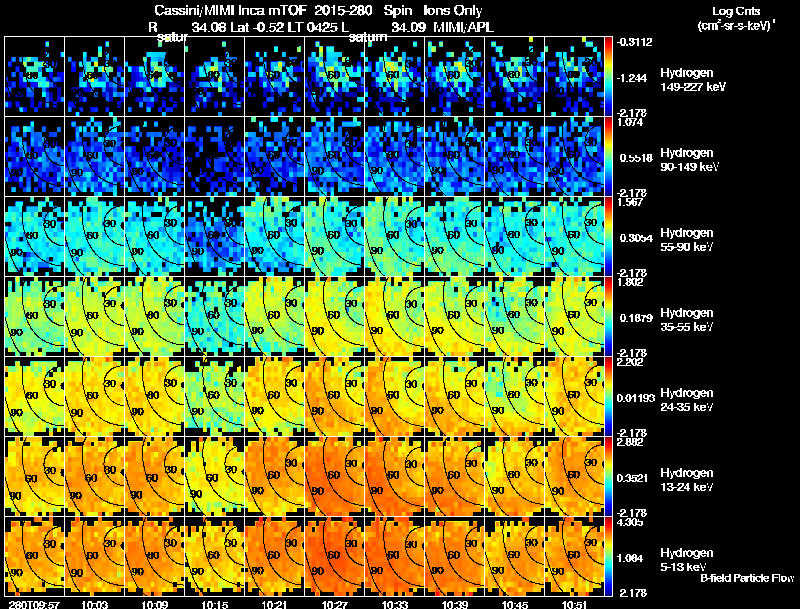Select the 149-227 keV panel at 10:27

click(x=334, y=77)
